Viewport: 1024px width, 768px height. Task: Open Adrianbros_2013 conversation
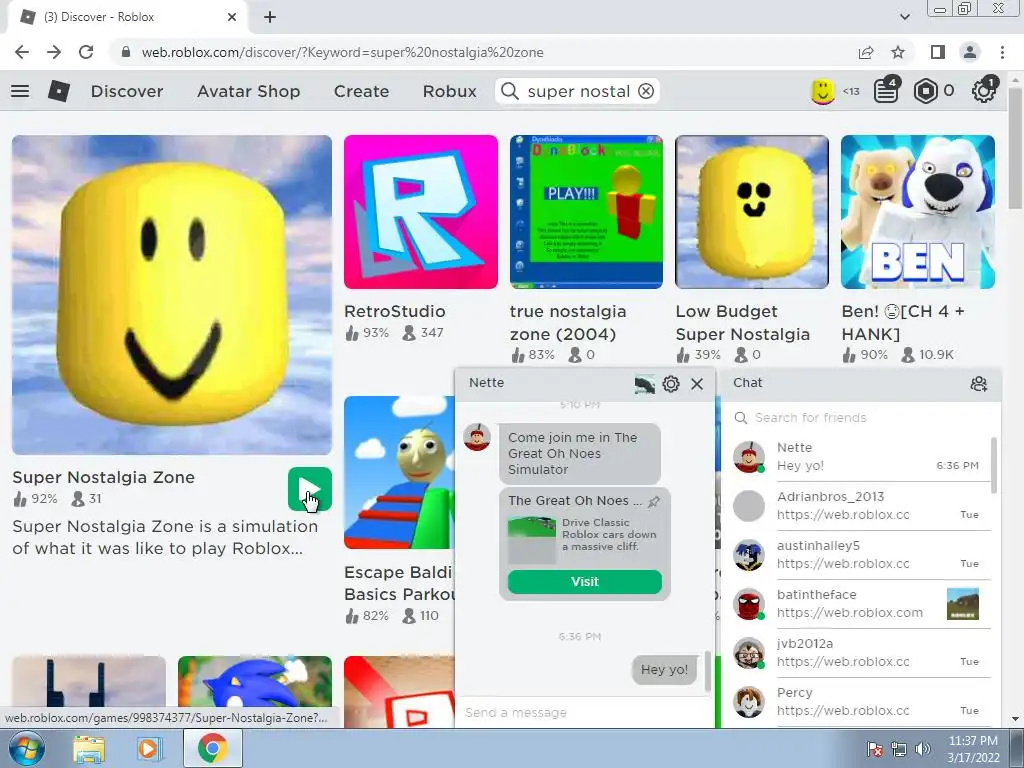[x=857, y=506]
